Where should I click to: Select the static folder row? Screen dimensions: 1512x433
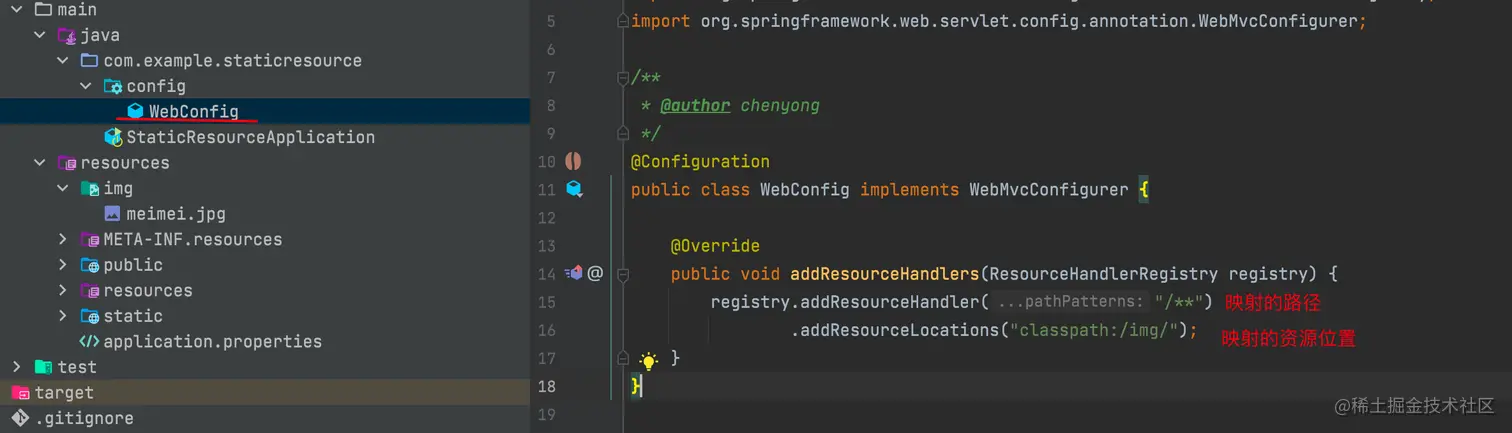click(265, 316)
